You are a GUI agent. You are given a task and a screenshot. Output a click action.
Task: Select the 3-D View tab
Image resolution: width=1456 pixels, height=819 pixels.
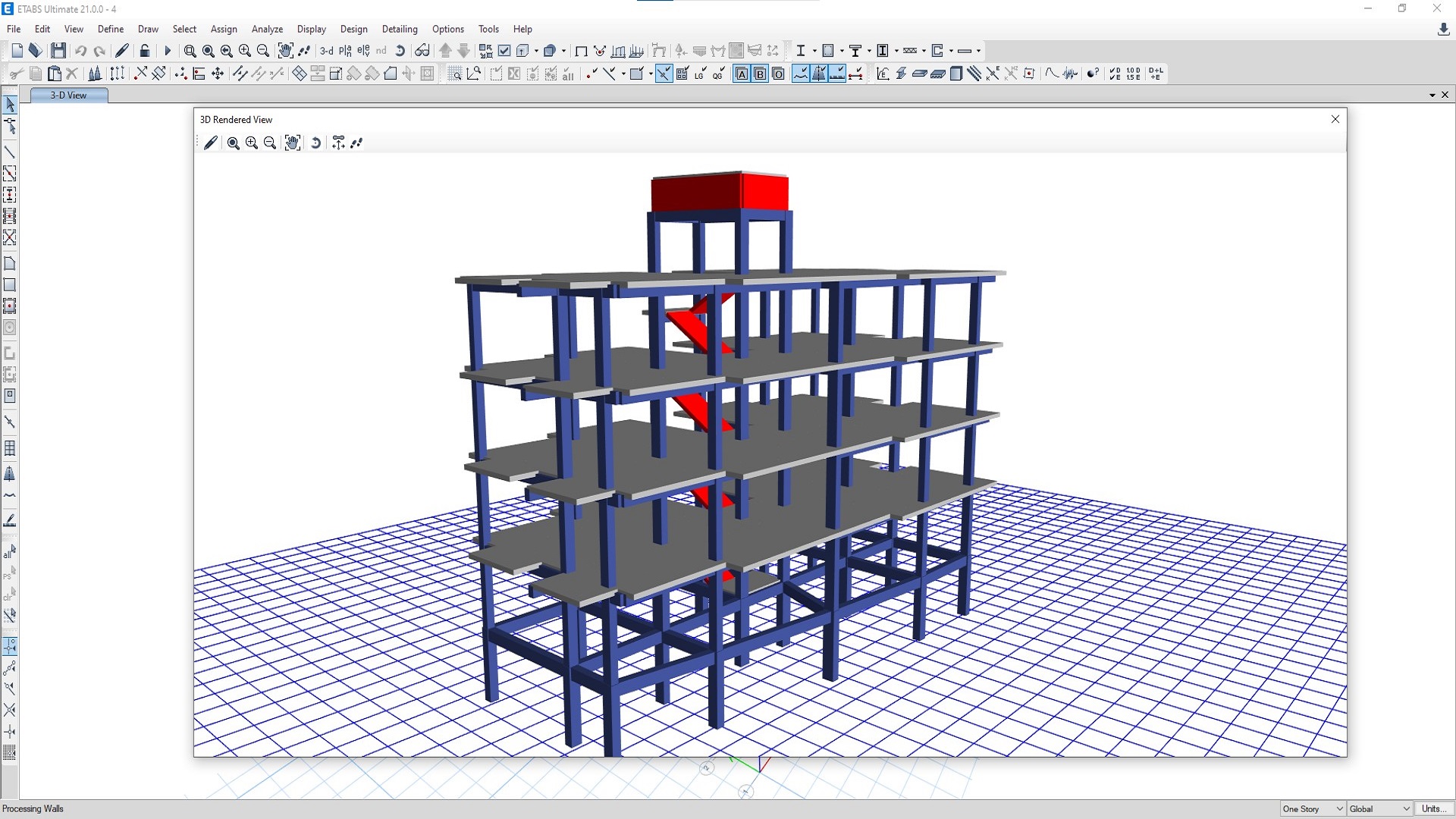tap(68, 95)
